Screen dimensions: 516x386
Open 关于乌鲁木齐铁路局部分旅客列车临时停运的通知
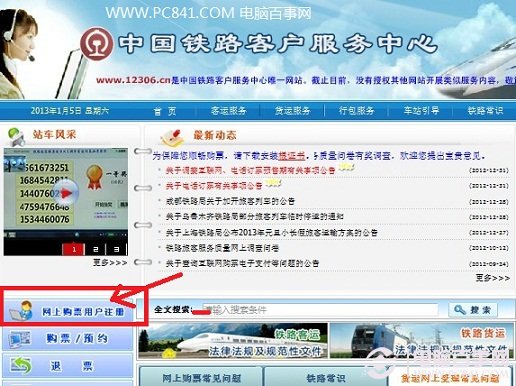(255, 217)
